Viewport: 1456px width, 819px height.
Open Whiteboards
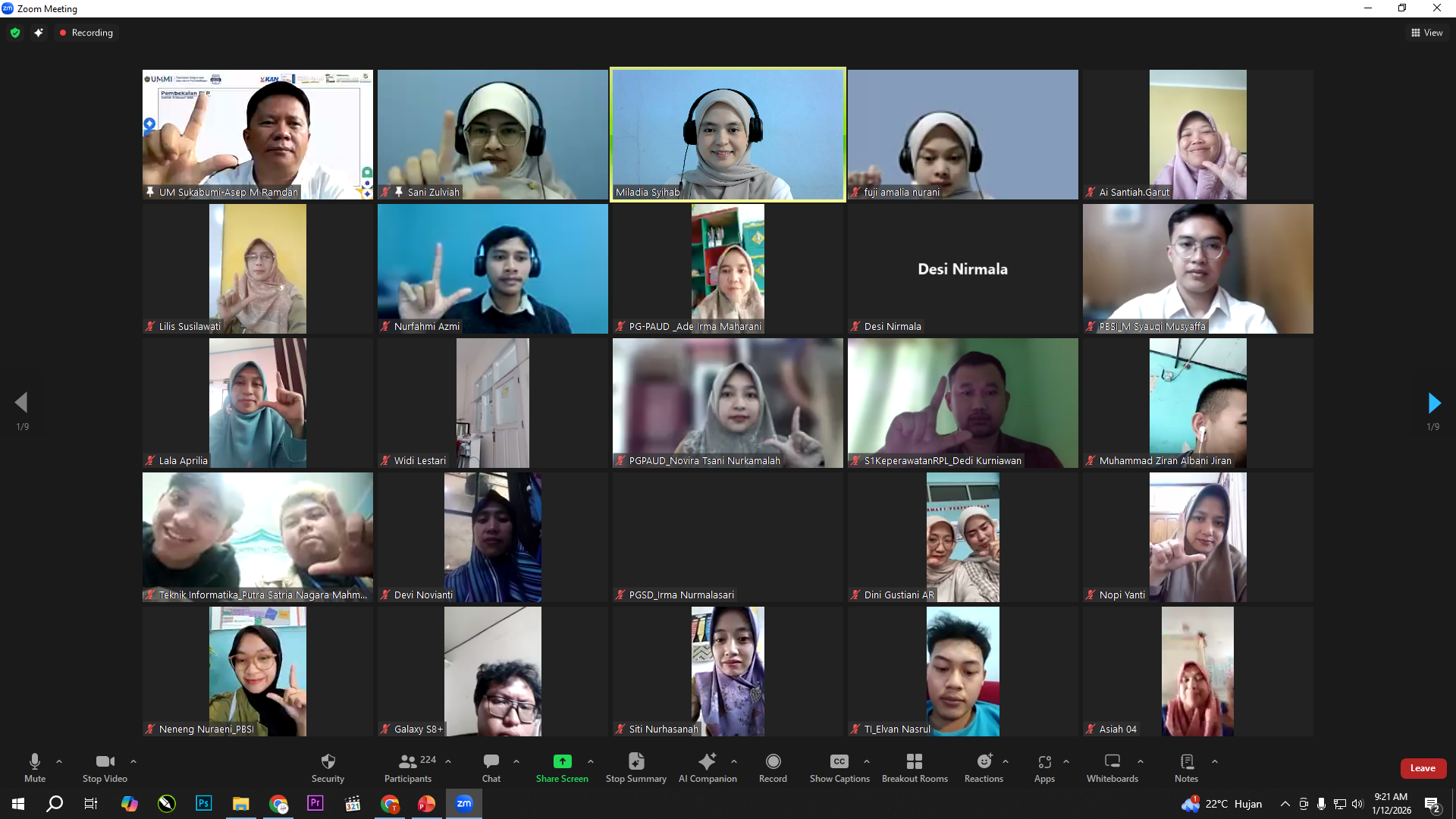pyautogui.click(x=1112, y=762)
